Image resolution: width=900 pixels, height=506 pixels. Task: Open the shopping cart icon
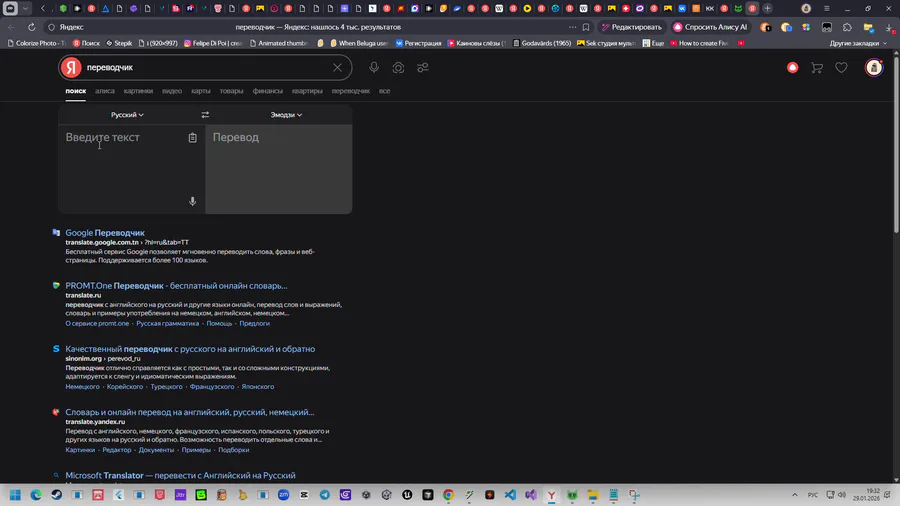[x=817, y=68]
